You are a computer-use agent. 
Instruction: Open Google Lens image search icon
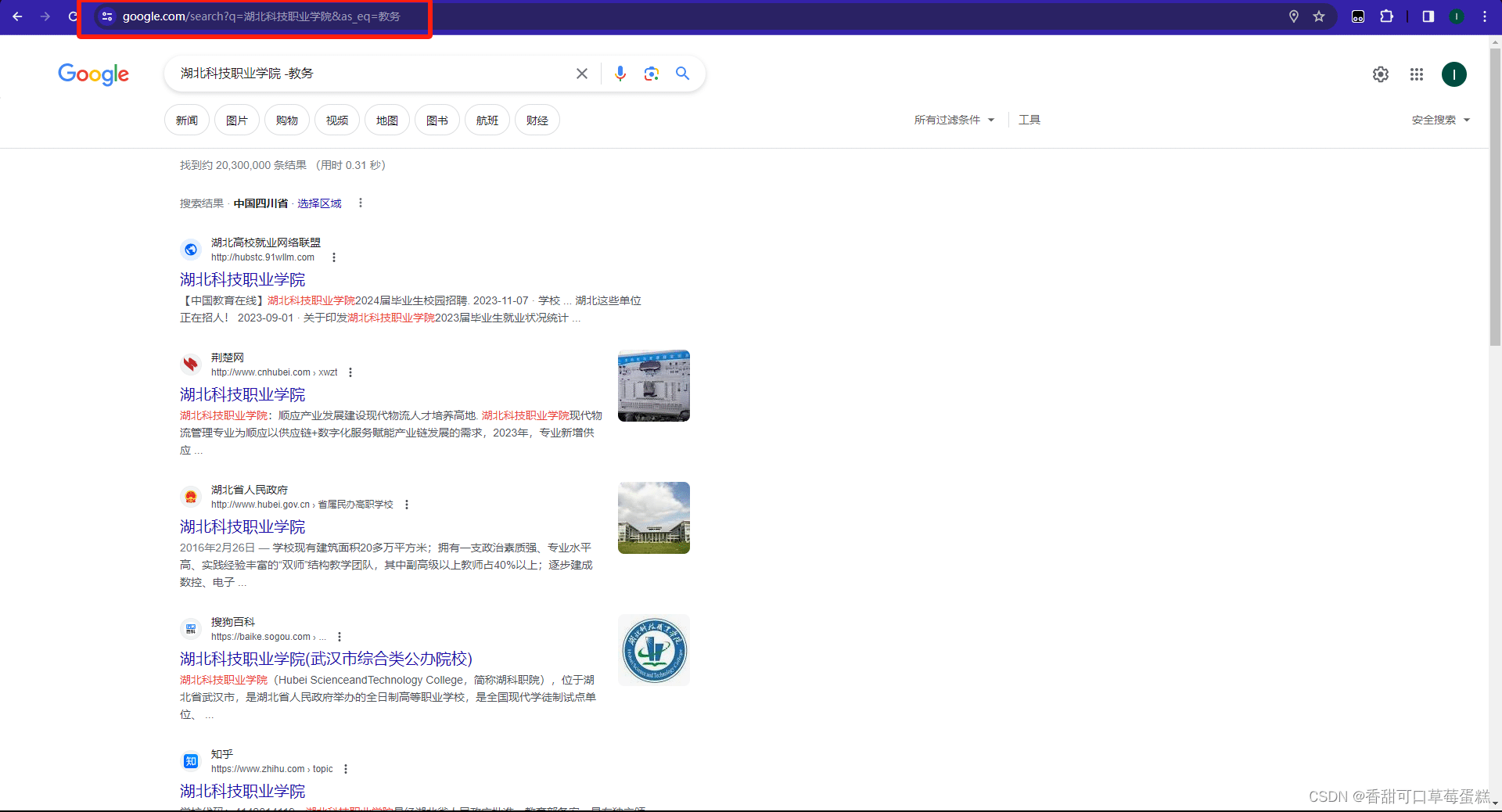652,74
